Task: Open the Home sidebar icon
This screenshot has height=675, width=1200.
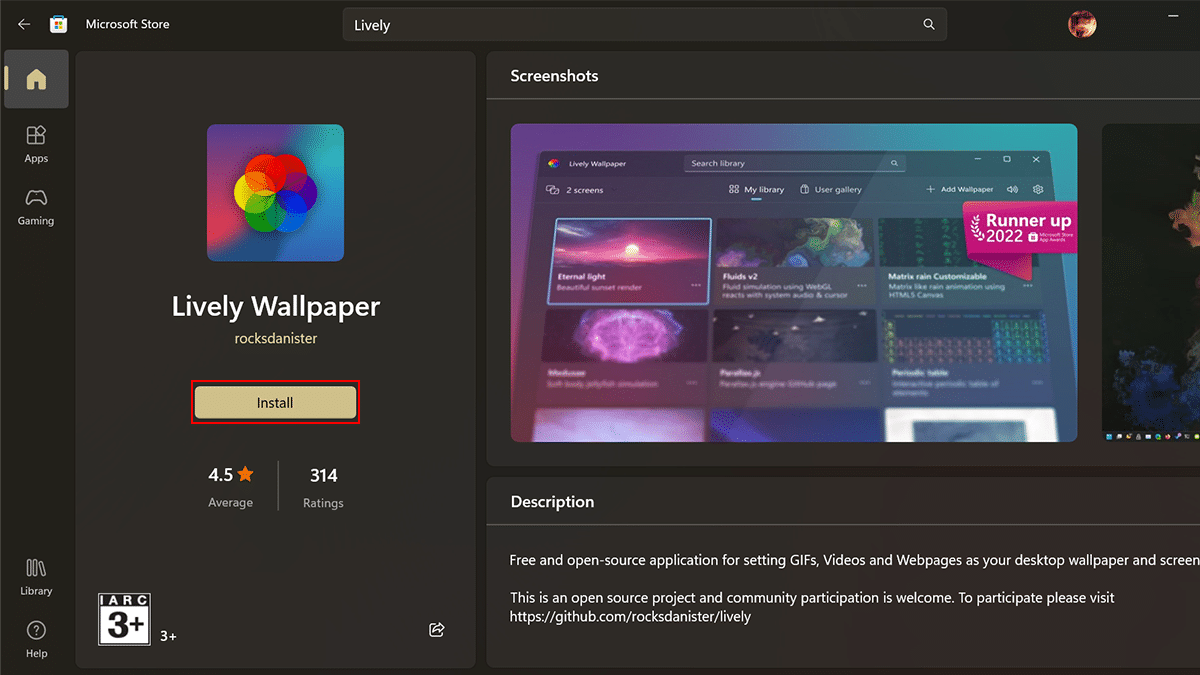Action: (36, 80)
